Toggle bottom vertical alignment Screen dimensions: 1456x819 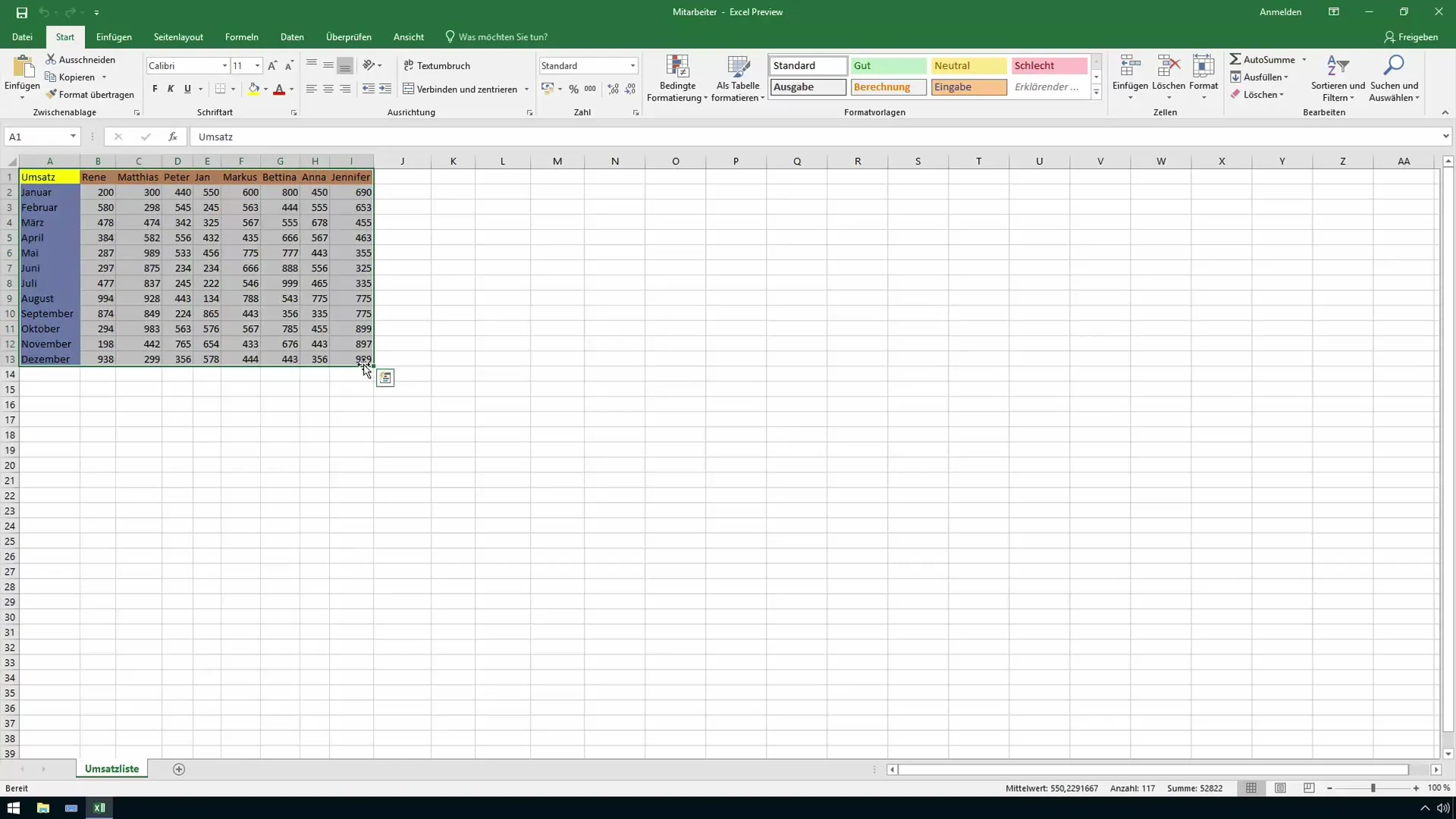(345, 66)
